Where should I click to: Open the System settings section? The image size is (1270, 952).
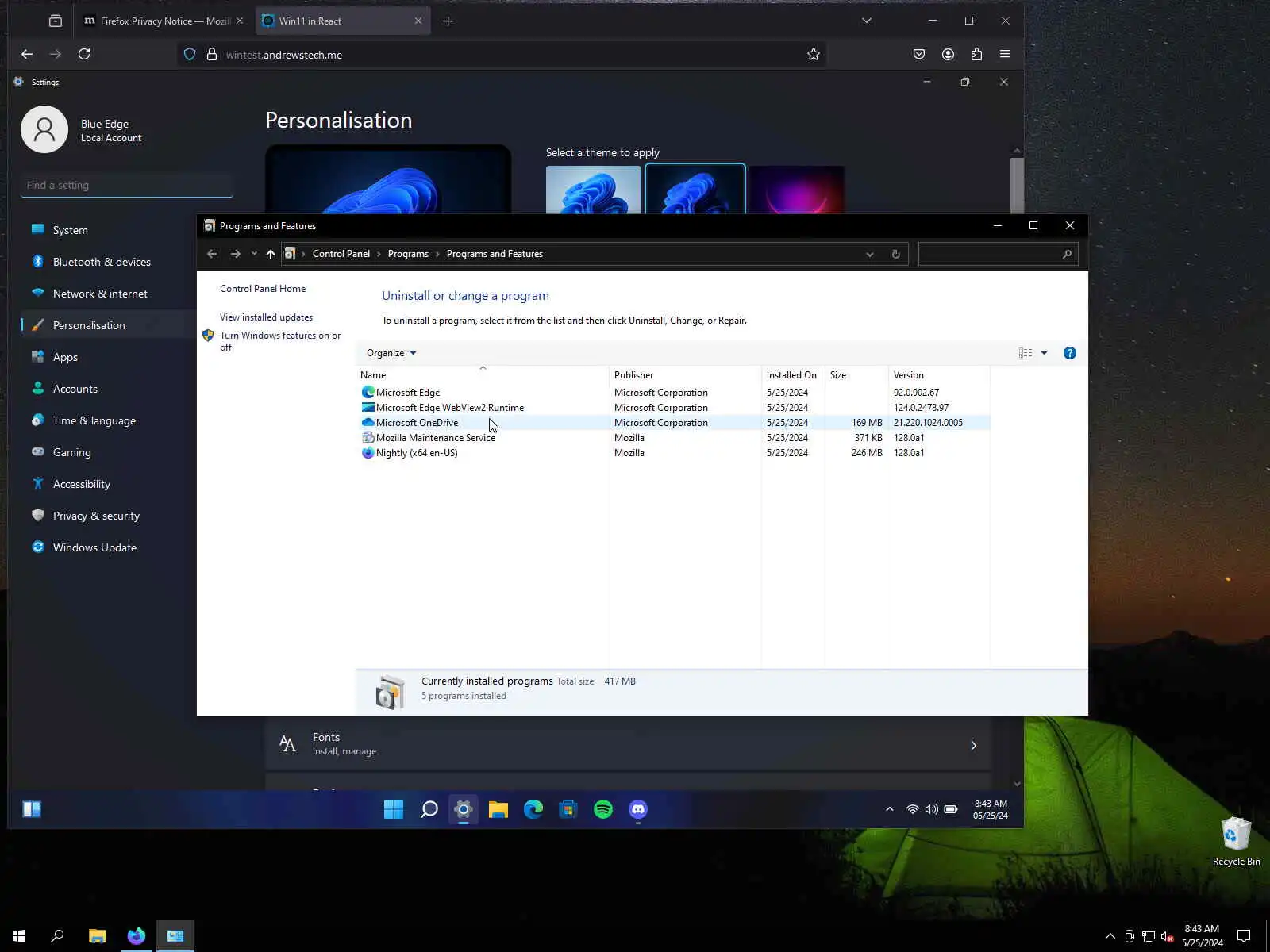(x=108, y=230)
